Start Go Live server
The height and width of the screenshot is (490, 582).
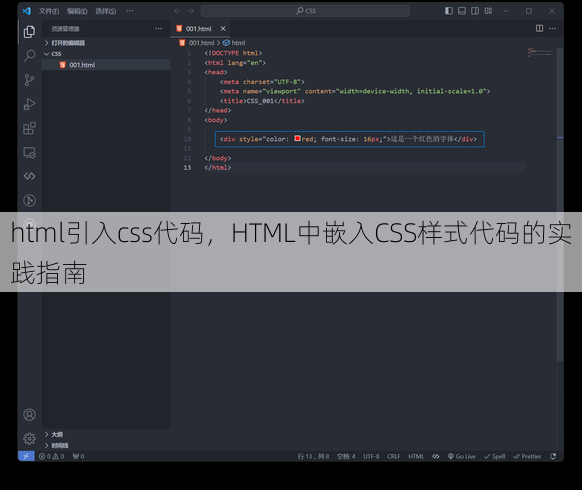pyautogui.click(x=461, y=456)
